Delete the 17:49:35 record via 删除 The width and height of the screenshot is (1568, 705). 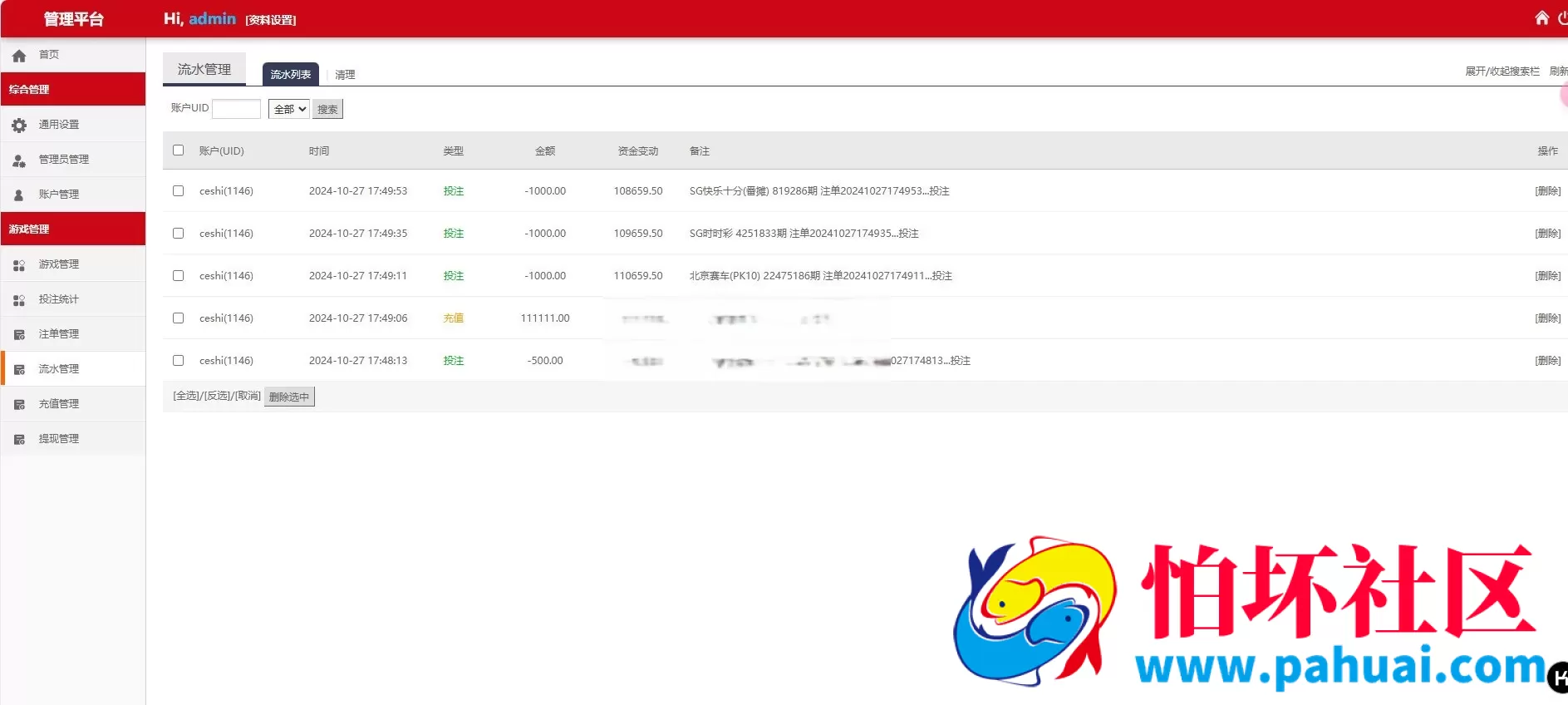click(1547, 234)
